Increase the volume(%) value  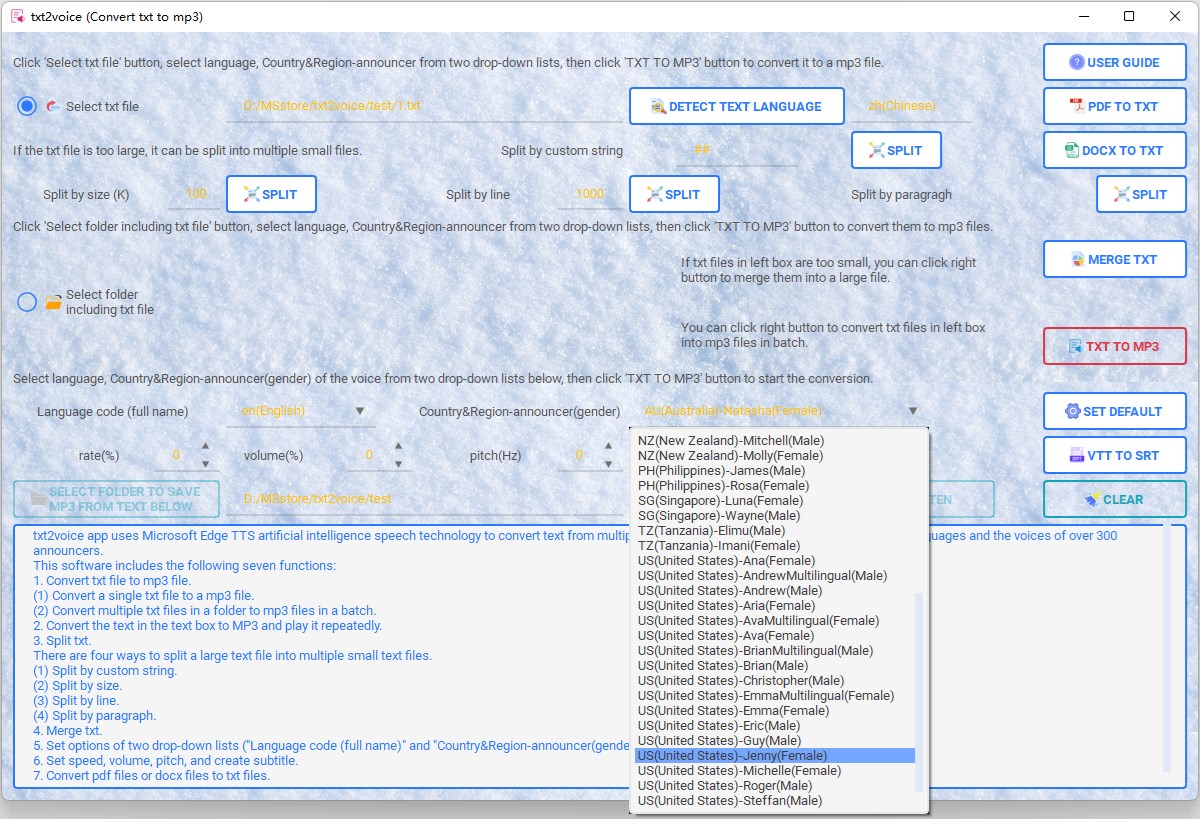(x=398, y=447)
